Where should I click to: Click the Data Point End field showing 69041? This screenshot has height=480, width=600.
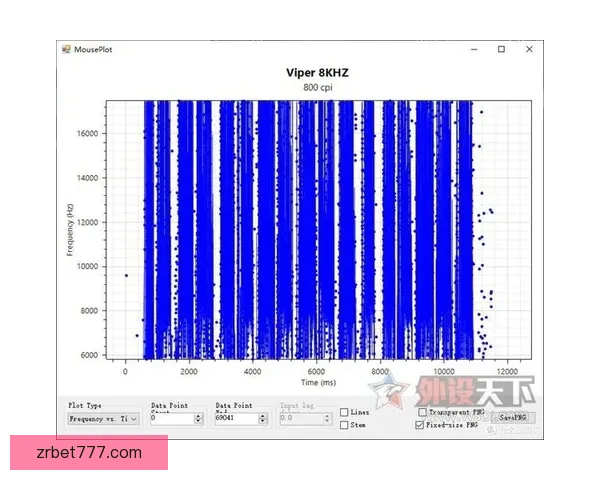(236, 418)
